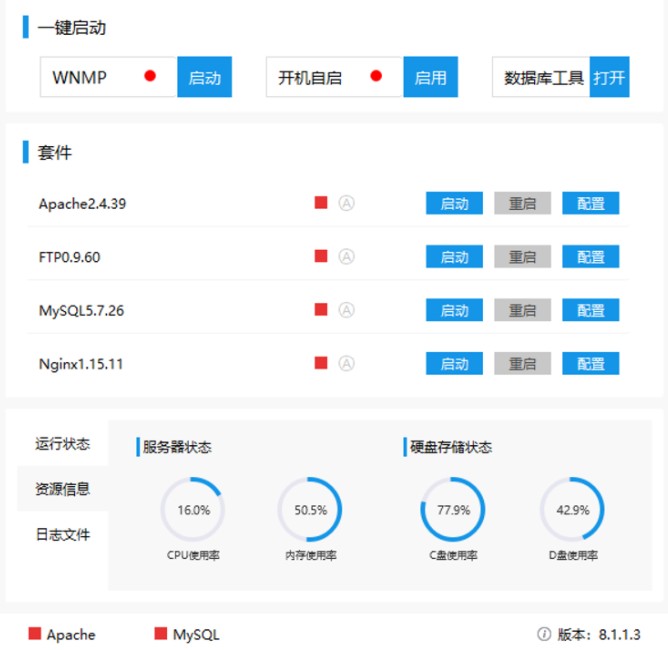Viewport: 668px width, 650px height.
Task: Toggle FTP0.9.60 auto-start circle A icon
Action: 346,256
